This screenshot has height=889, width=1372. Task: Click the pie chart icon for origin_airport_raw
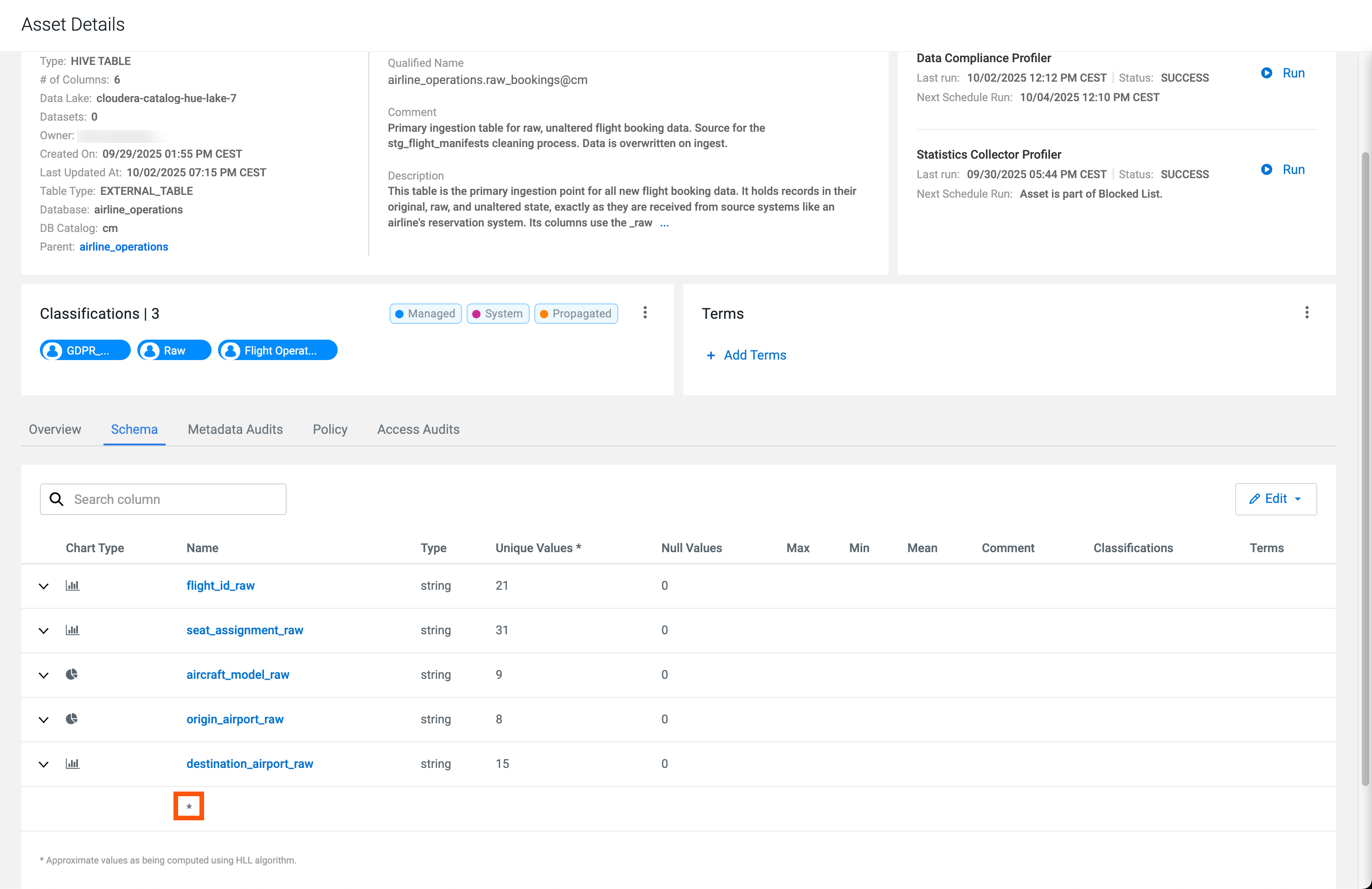71,719
